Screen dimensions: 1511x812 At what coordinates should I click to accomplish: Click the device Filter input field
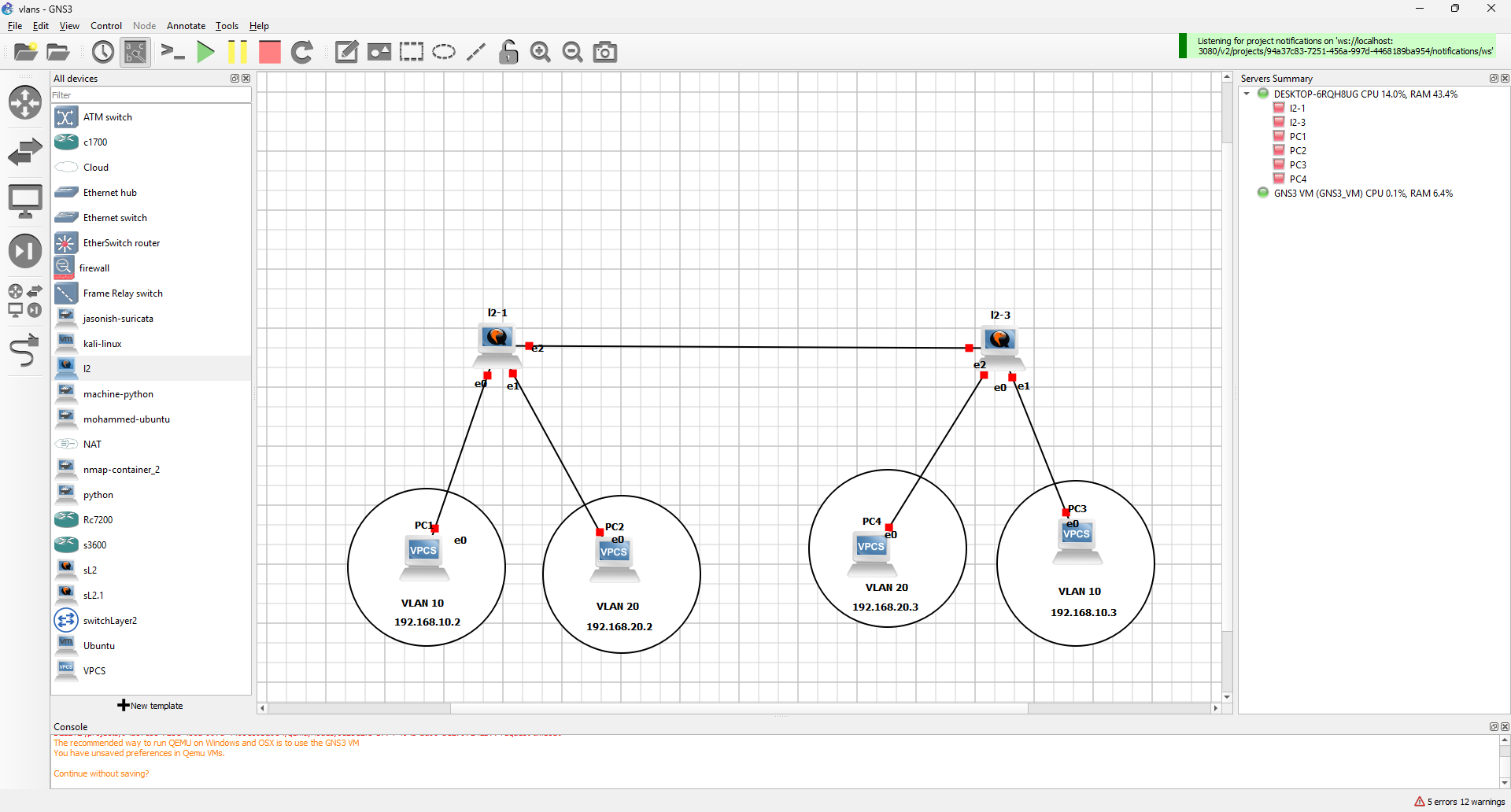pos(151,95)
